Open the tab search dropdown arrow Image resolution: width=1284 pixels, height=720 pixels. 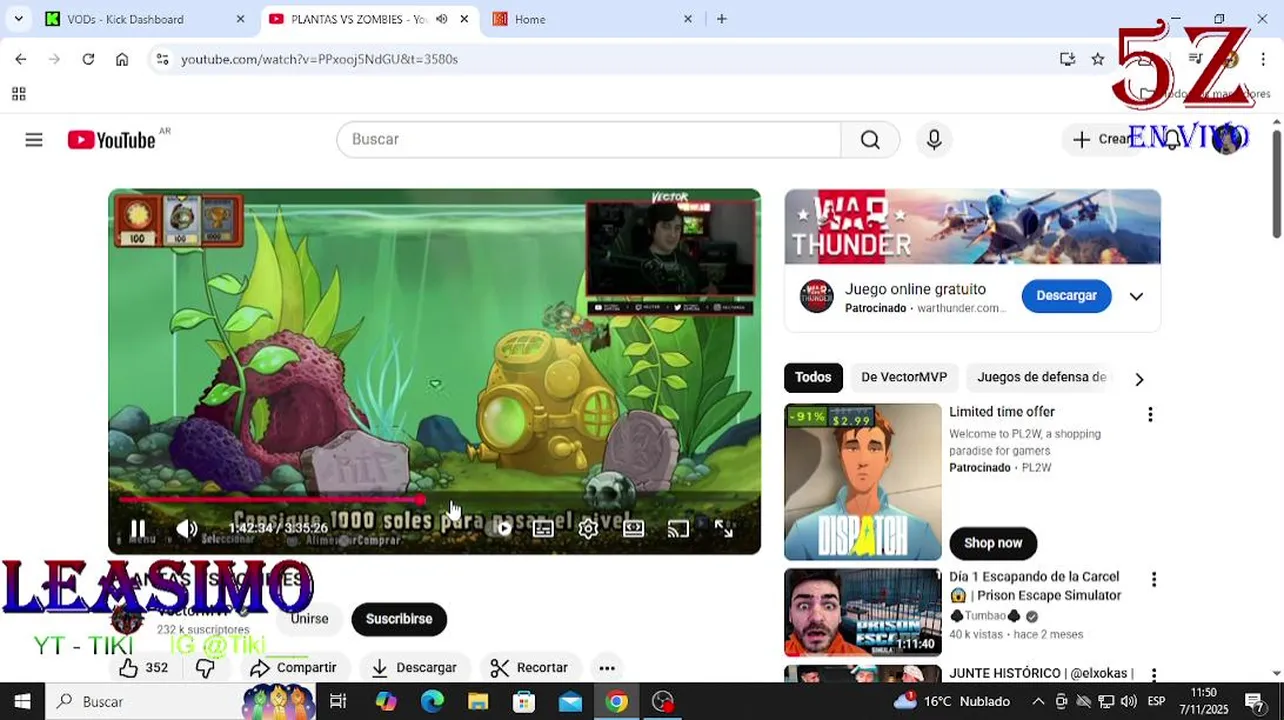pos(18,19)
